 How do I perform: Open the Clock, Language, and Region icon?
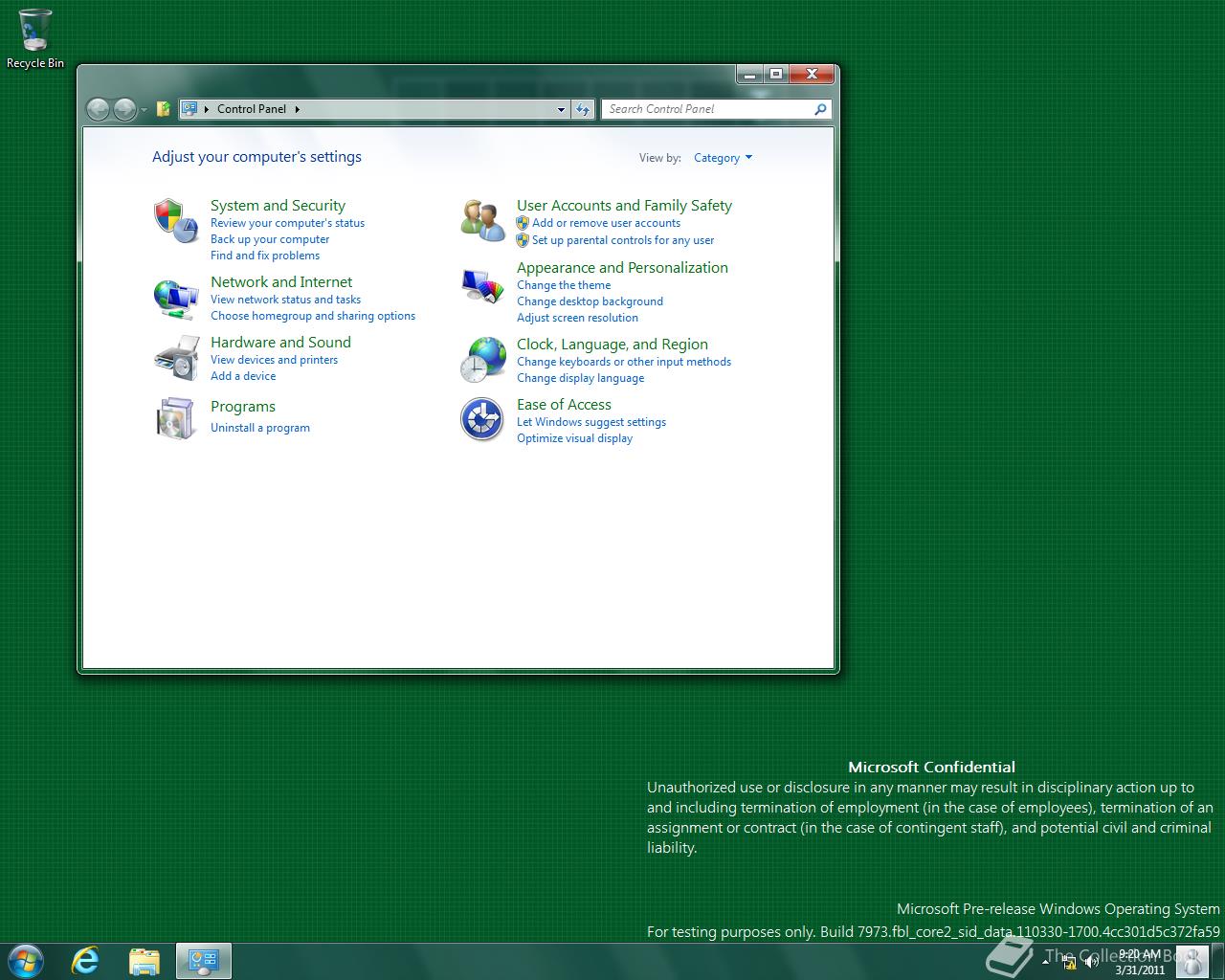[482, 359]
